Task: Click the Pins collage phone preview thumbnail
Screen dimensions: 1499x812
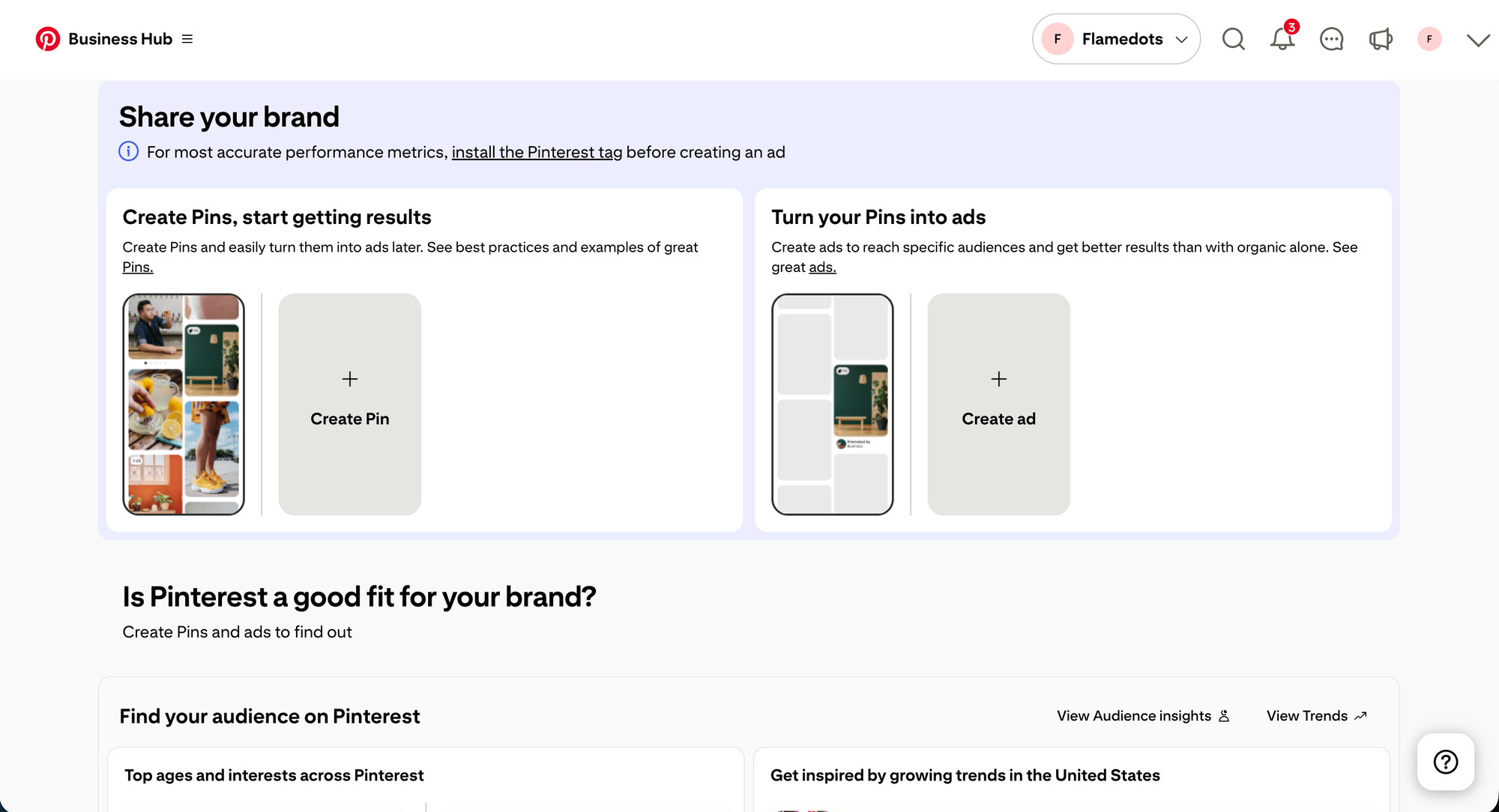Action: [184, 404]
